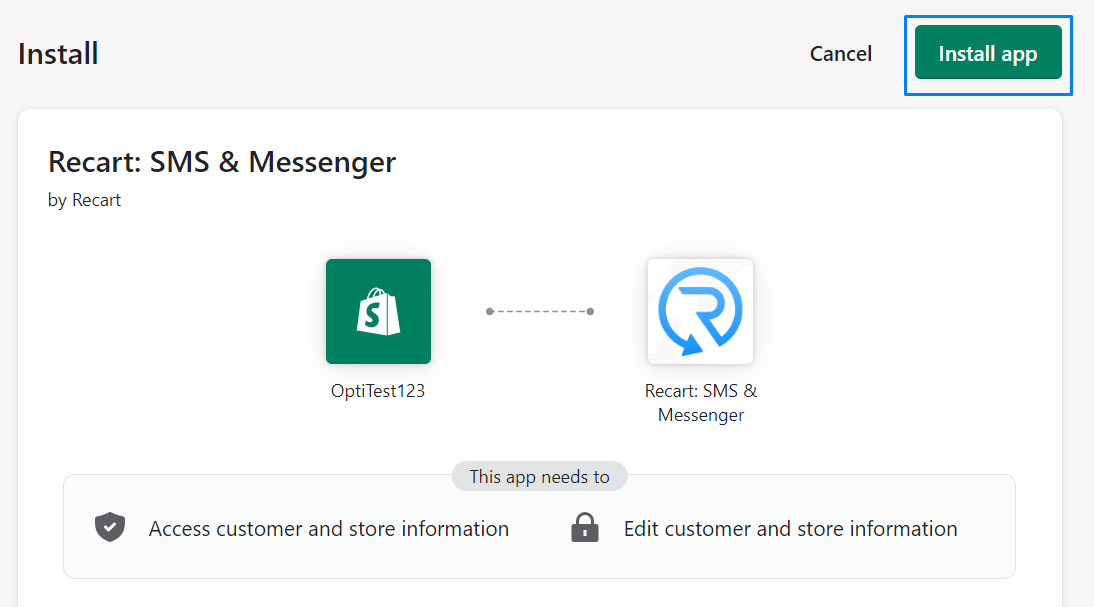
Task: Click the "by Recart" developer text
Action: click(84, 200)
